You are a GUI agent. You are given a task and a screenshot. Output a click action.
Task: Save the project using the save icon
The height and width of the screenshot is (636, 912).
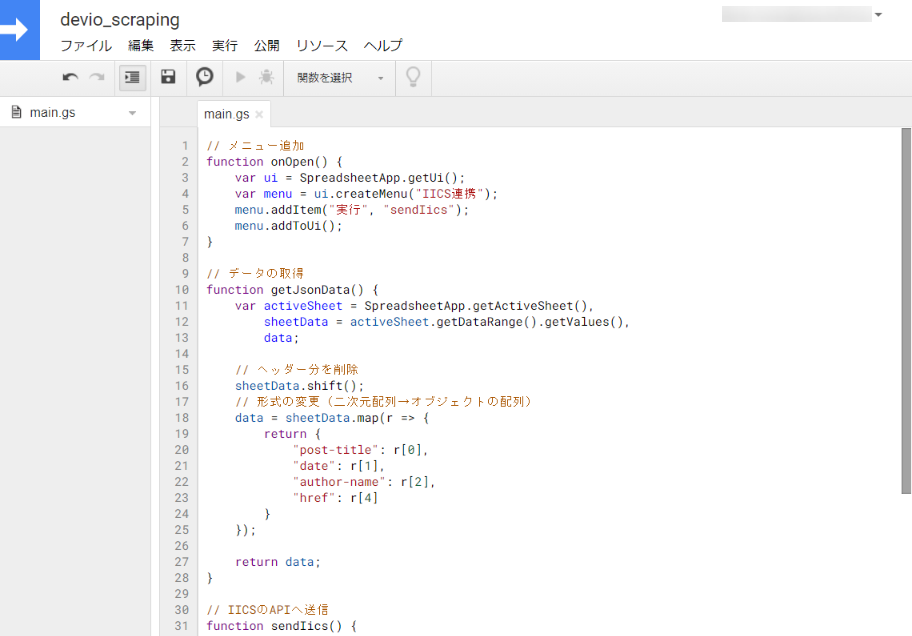[168, 76]
